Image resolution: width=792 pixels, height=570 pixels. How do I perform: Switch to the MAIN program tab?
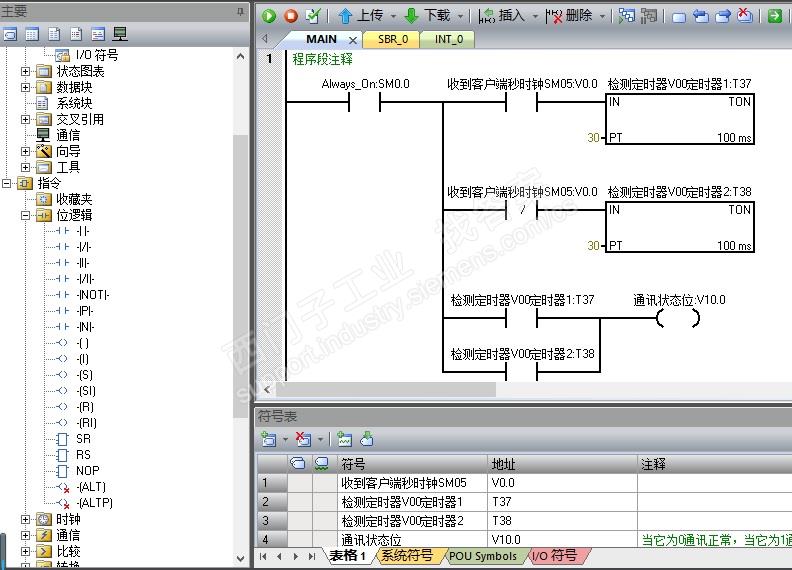[321, 39]
